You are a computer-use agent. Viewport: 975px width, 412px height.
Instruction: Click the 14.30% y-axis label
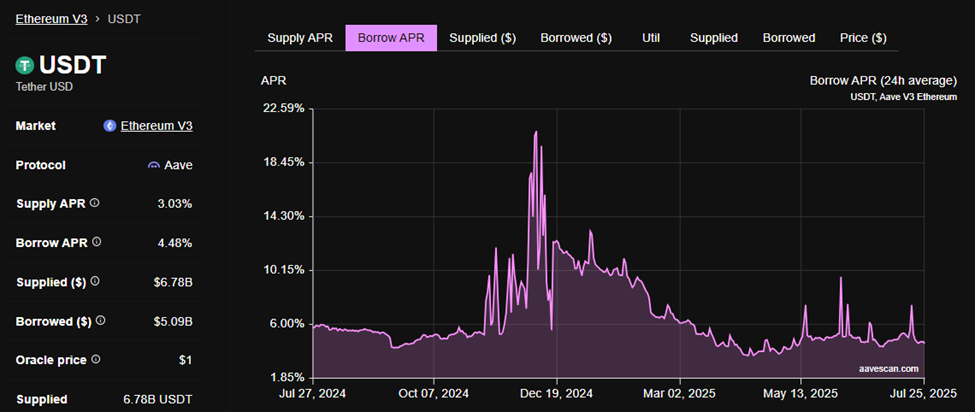click(x=283, y=216)
